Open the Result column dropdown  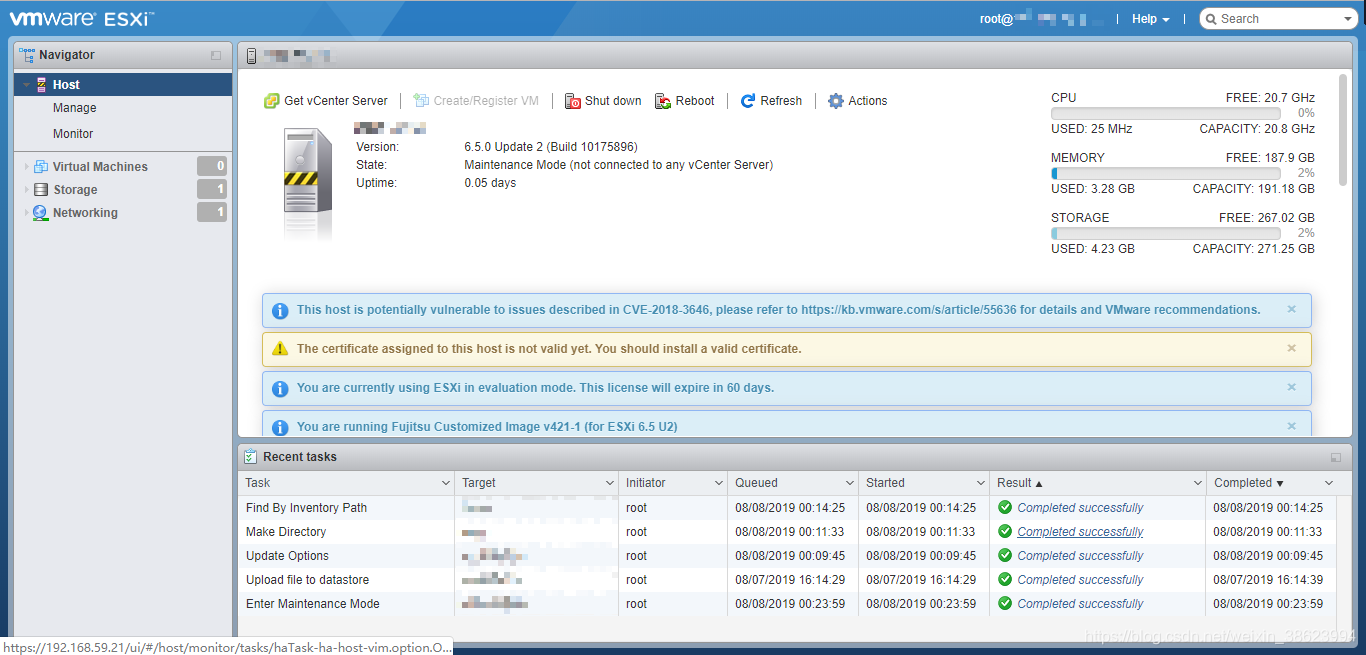pyautogui.click(x=1198, y=483)
